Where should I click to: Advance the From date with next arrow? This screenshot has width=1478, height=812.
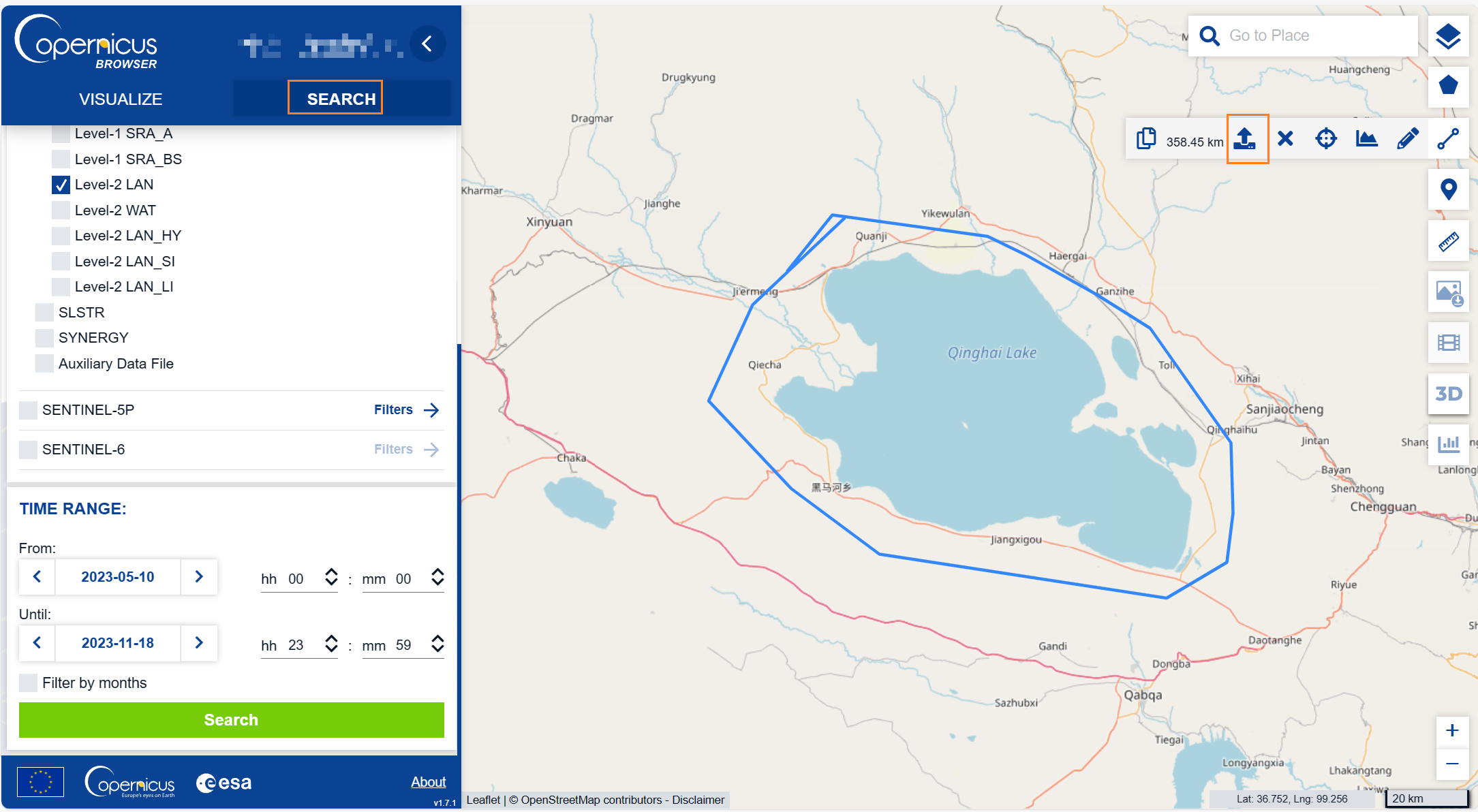[x=199, y=577]
